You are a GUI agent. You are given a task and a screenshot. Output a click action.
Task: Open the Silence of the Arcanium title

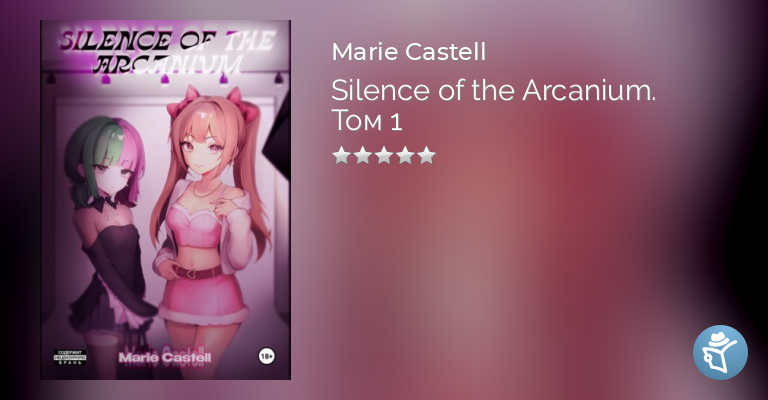[493, 91]
